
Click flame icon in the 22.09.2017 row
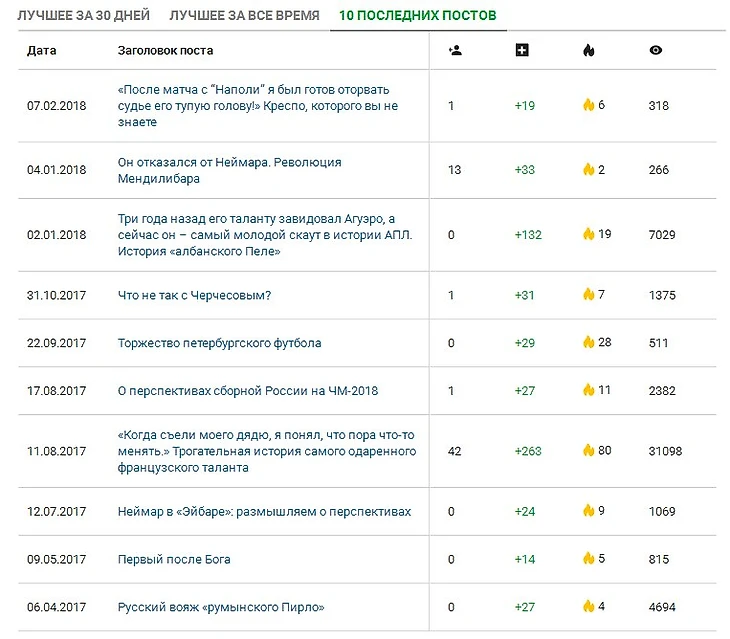tap(589, 342)
